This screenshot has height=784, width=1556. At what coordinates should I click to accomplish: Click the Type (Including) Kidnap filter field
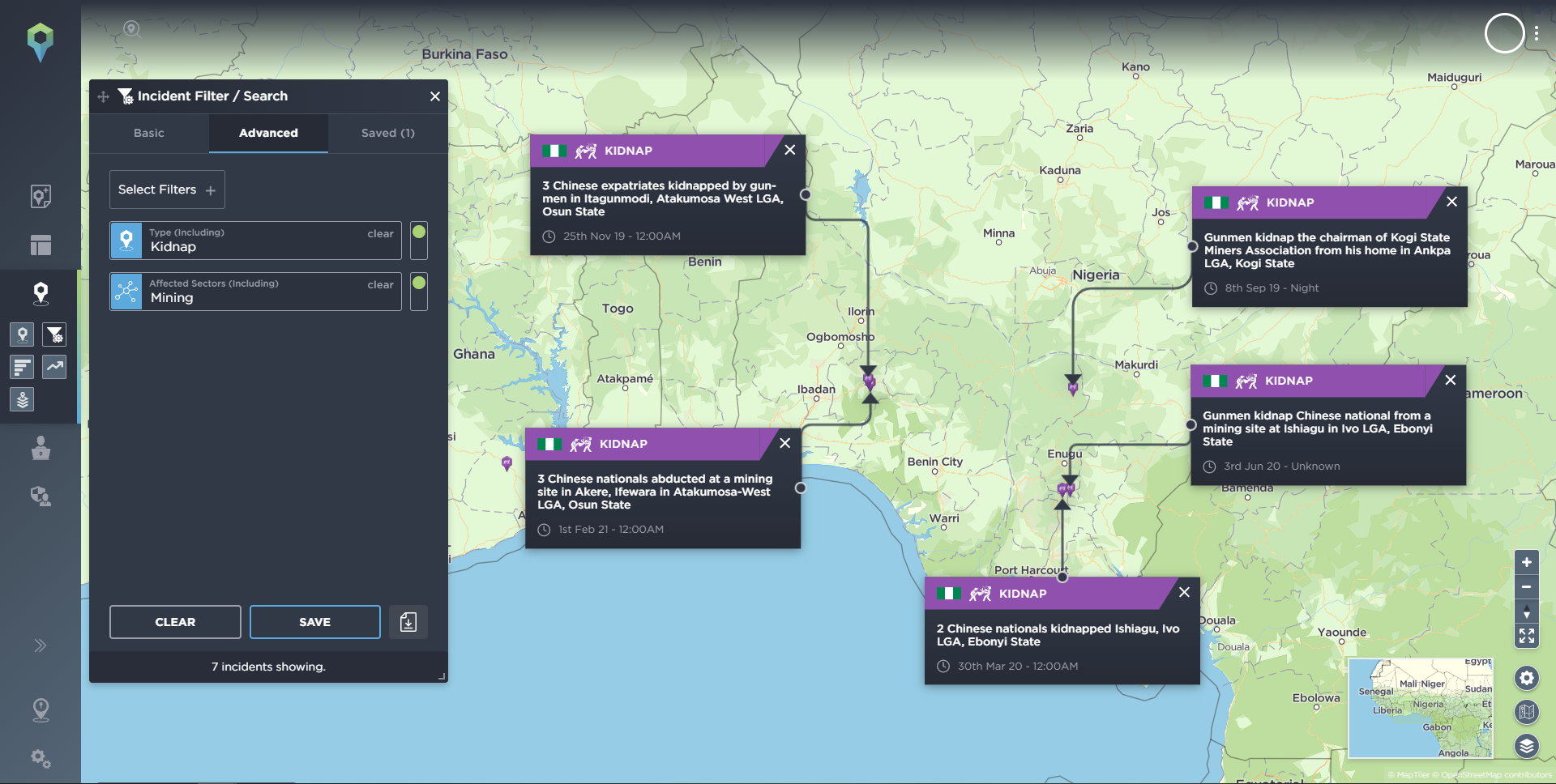[x=256, y=241]
